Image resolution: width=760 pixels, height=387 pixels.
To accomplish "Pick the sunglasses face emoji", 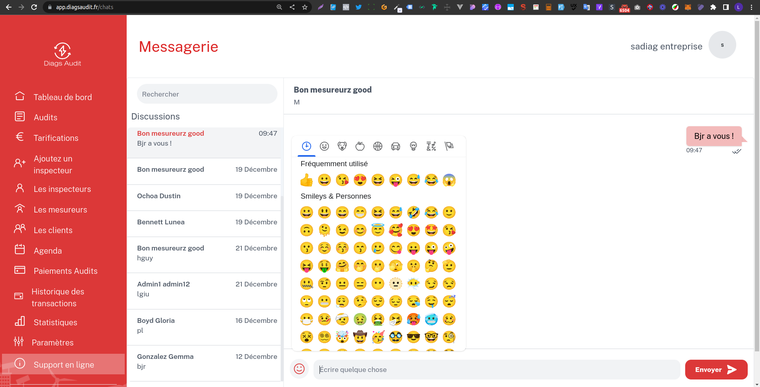I will coord(413,337).
